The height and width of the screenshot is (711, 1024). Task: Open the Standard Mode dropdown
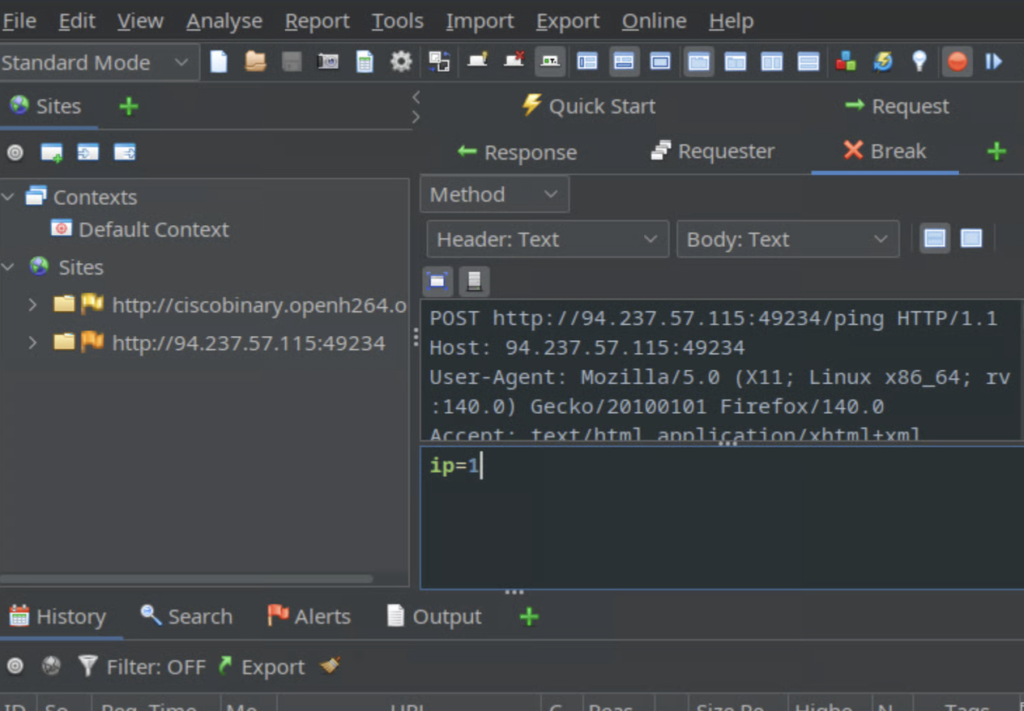pos(98,62)
